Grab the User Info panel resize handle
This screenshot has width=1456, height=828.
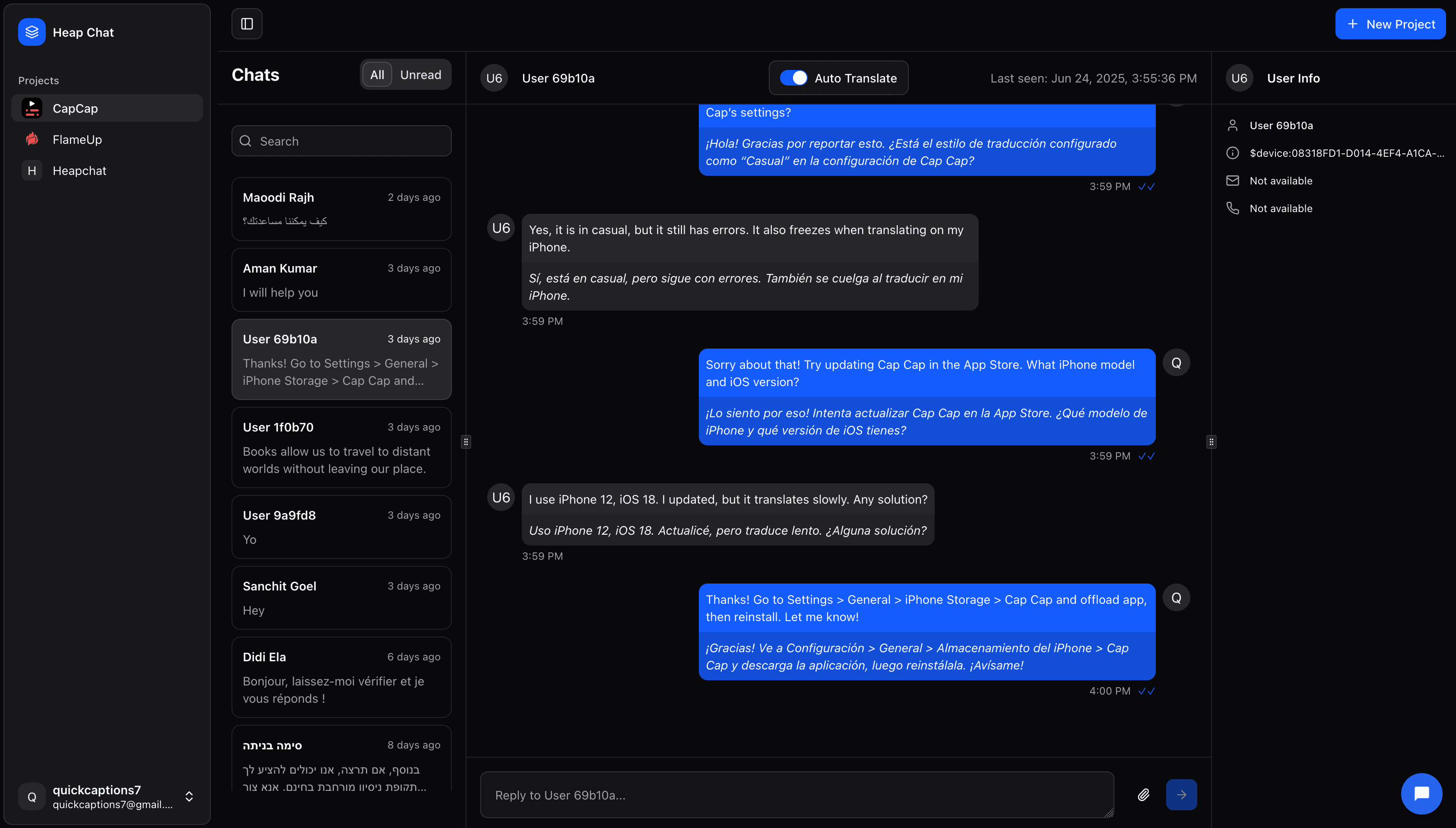(1211, 442)
